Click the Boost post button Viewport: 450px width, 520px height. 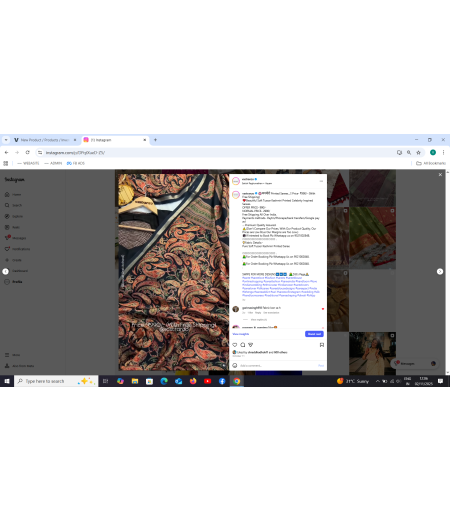click(314, 334)
